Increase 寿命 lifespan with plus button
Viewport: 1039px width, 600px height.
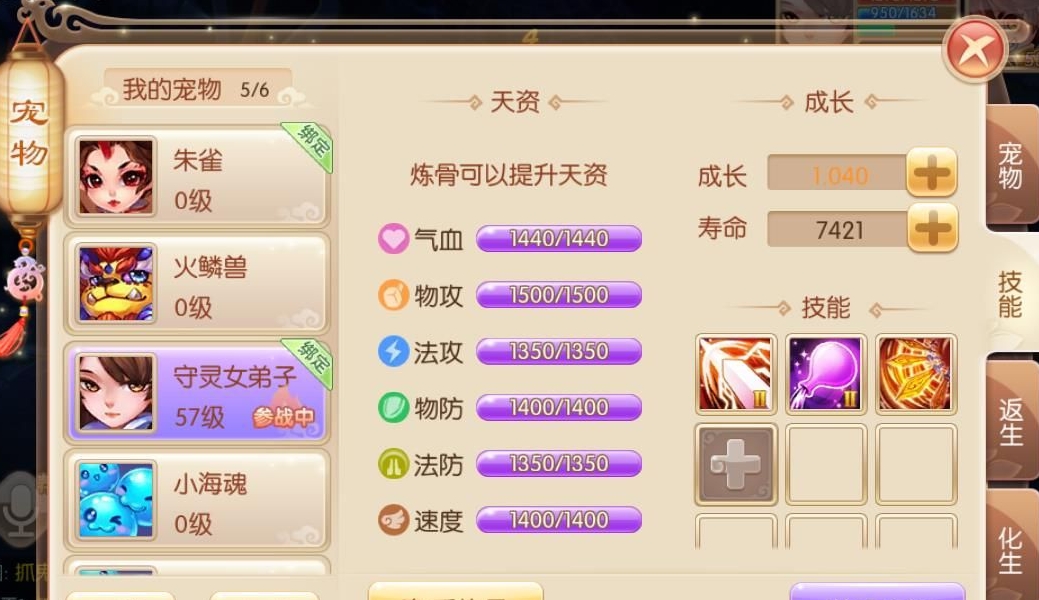[x=932, y=227]
